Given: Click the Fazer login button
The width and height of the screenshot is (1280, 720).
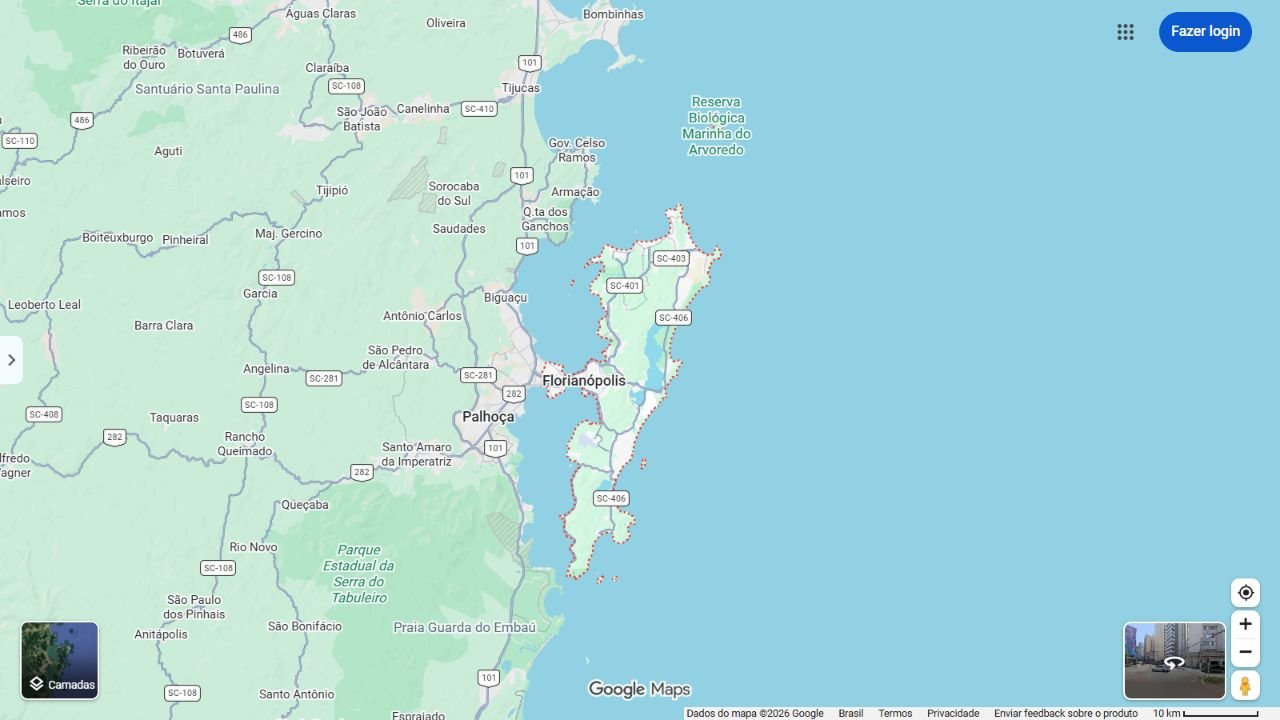Looking at the screenshot, I should [x=1205, y=32].
